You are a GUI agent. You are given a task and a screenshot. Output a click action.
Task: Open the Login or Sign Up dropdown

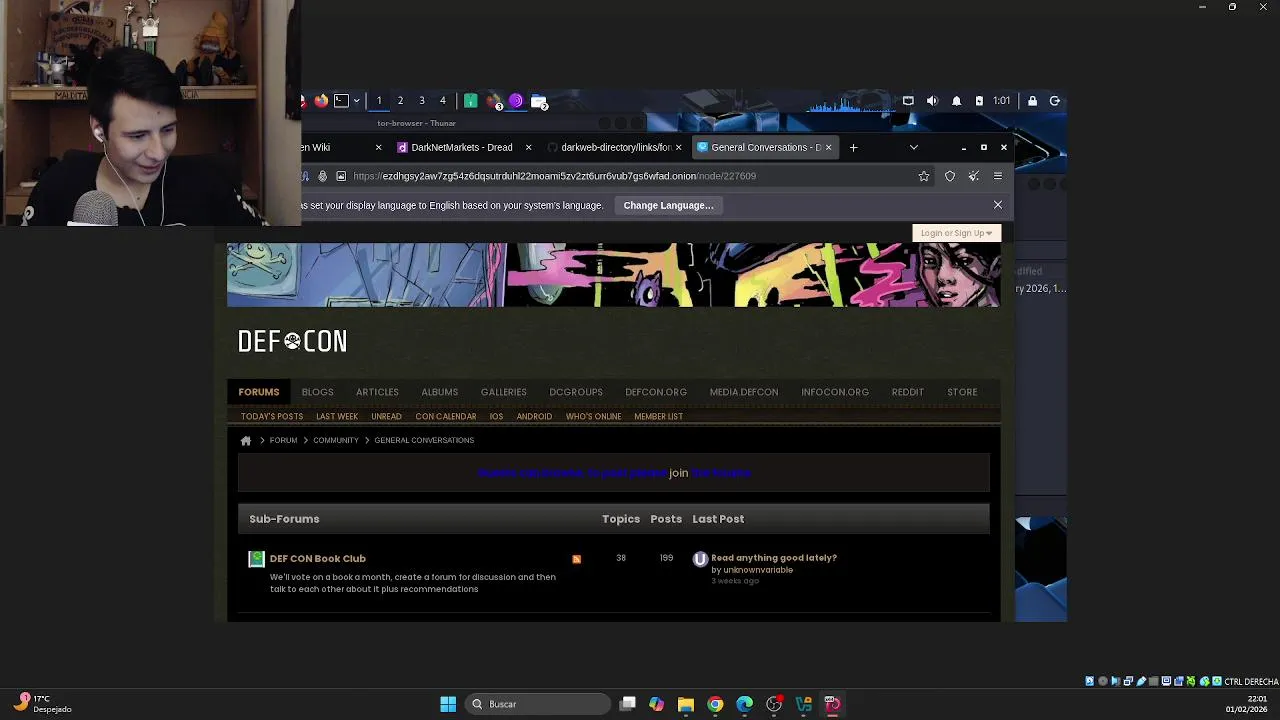coord(956,233)
